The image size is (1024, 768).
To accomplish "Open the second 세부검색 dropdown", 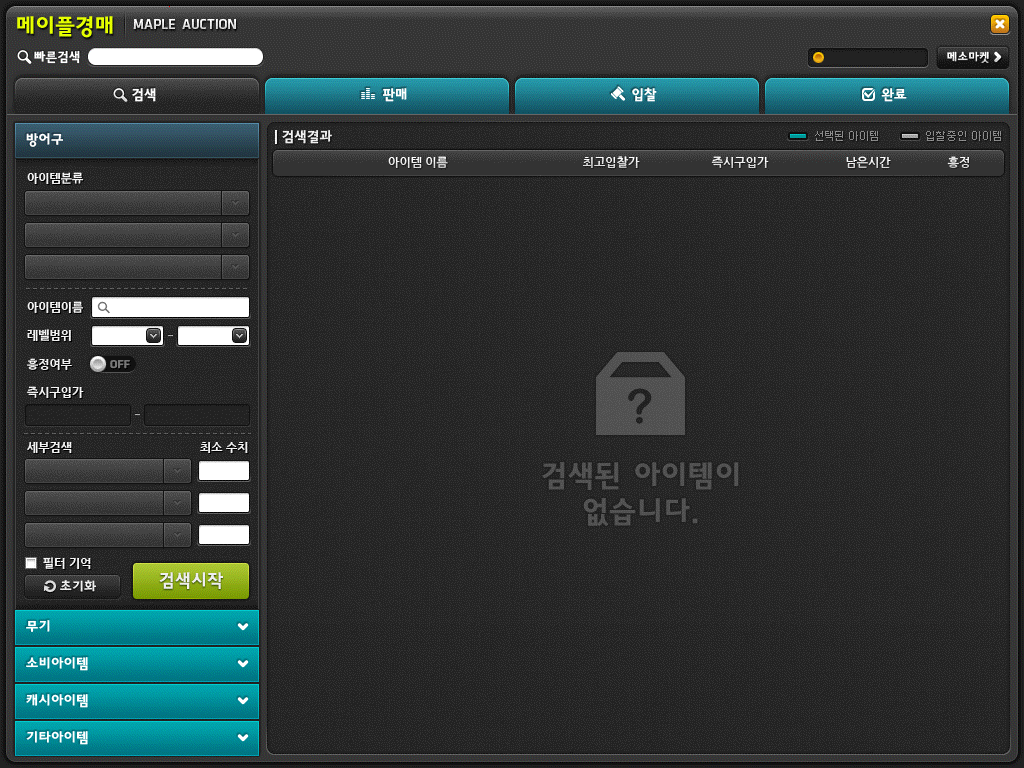I will (108, 503).
